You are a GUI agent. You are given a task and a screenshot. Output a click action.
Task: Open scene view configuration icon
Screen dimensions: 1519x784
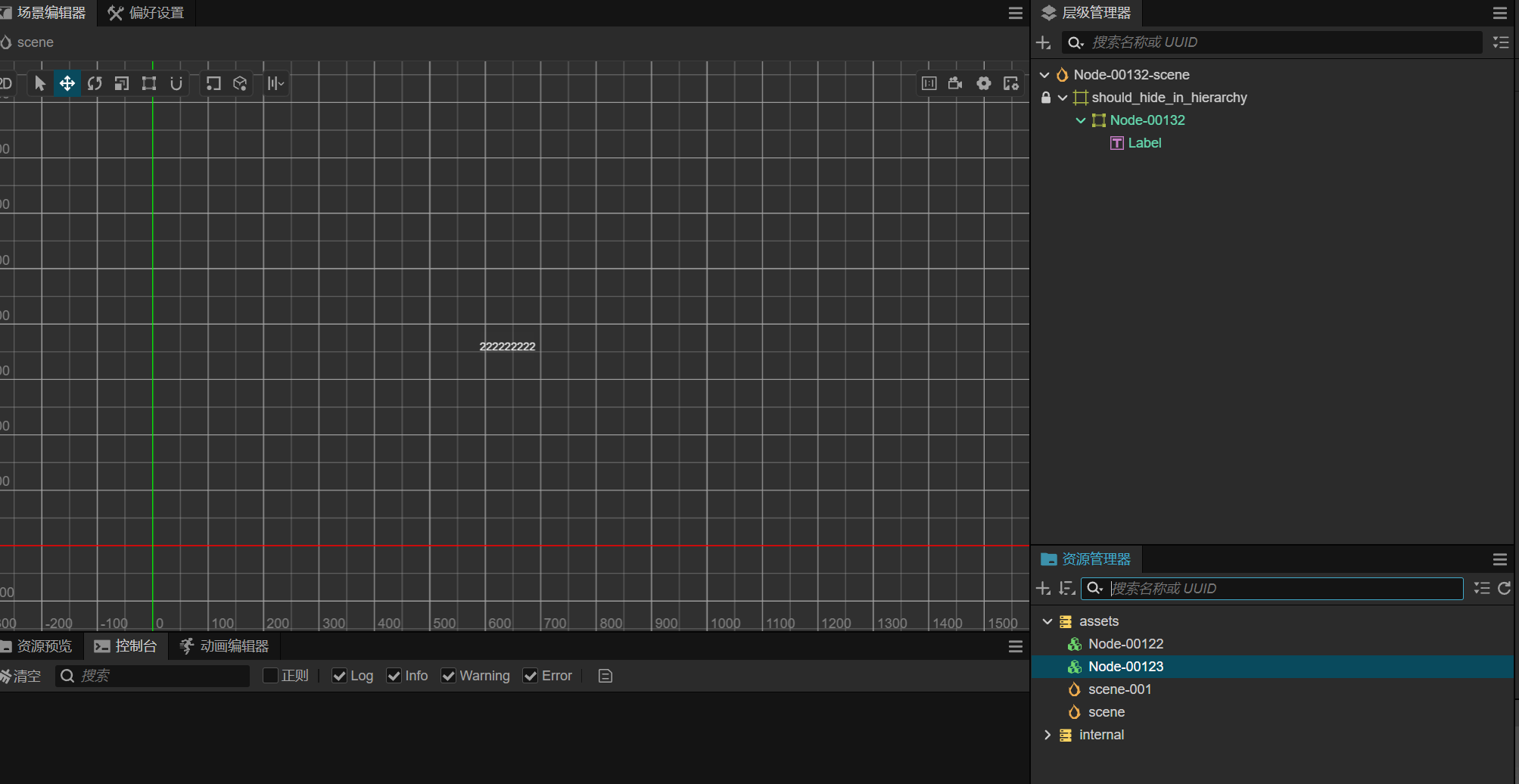click(x=1011, y=83)
